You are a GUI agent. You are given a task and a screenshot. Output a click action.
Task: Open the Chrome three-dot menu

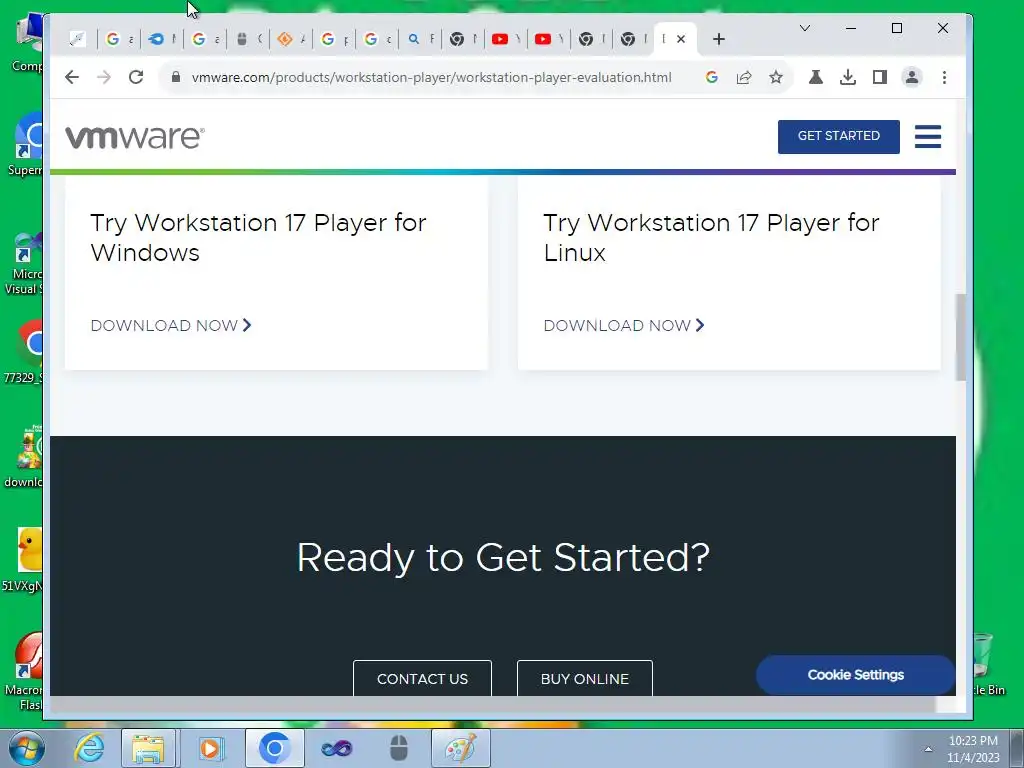(x=944, y=77)
